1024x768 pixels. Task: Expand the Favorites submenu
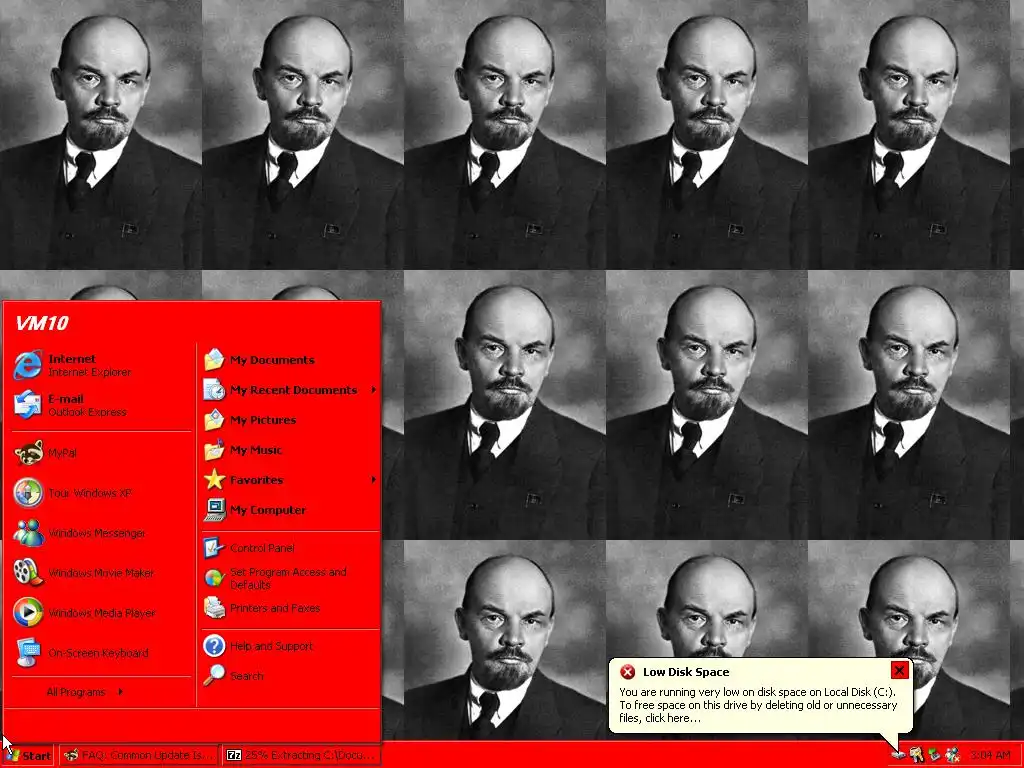tap(290, 480)
